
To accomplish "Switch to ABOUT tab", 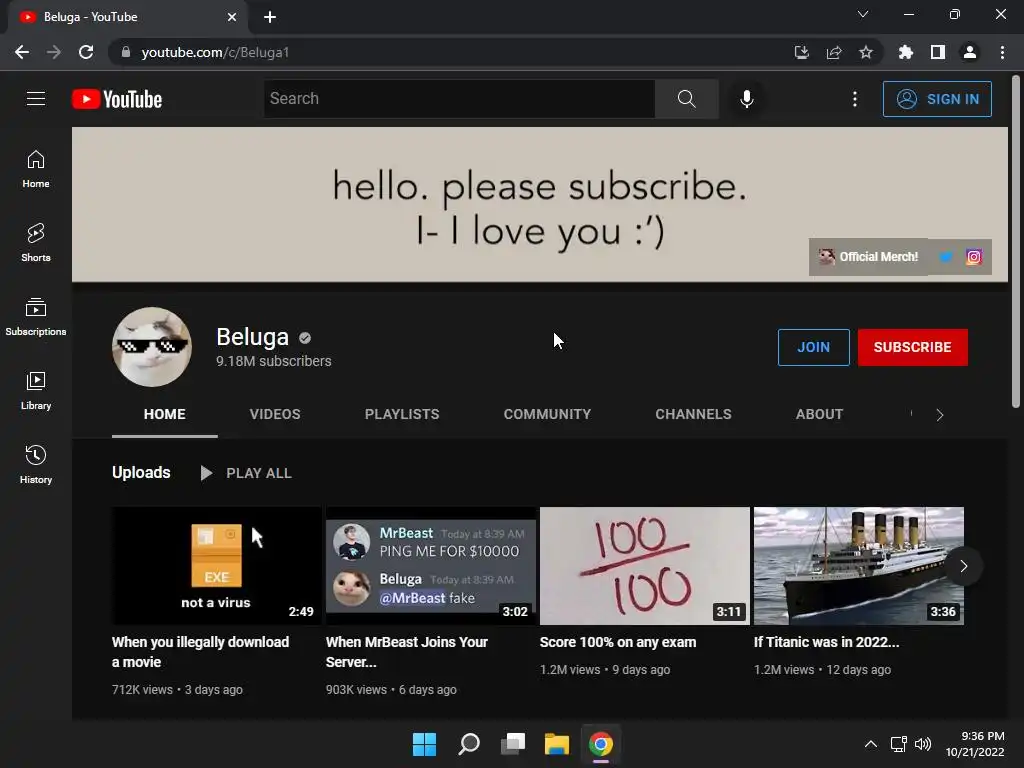I will click(820, 414).
